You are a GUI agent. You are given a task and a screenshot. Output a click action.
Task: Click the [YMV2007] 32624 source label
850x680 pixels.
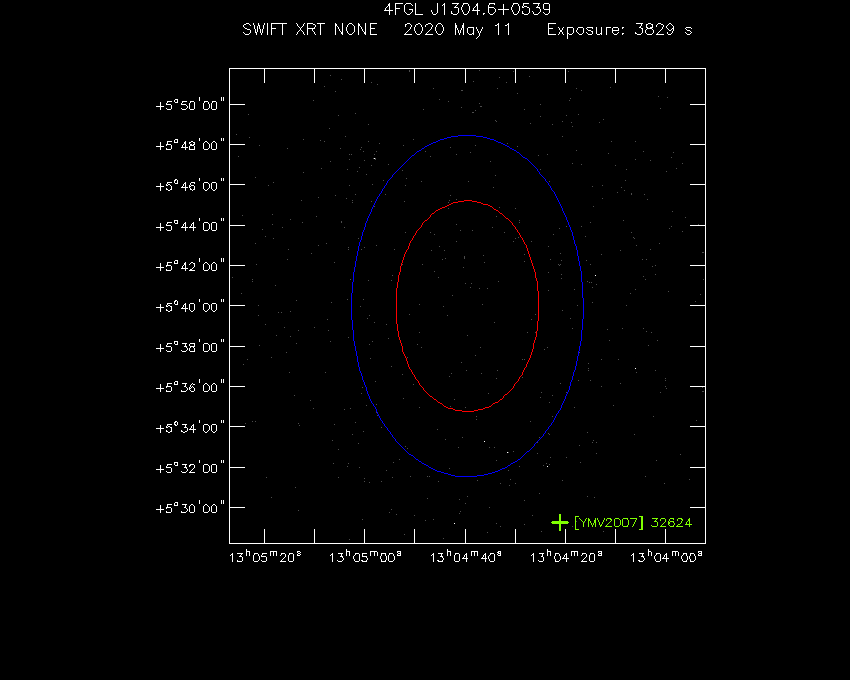(633, 523)
